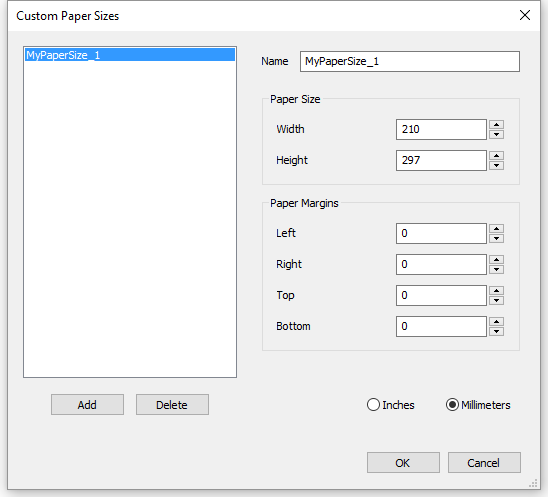Confirm with the OK button
The image size is (548, 497).
click(x=403, y=463)
